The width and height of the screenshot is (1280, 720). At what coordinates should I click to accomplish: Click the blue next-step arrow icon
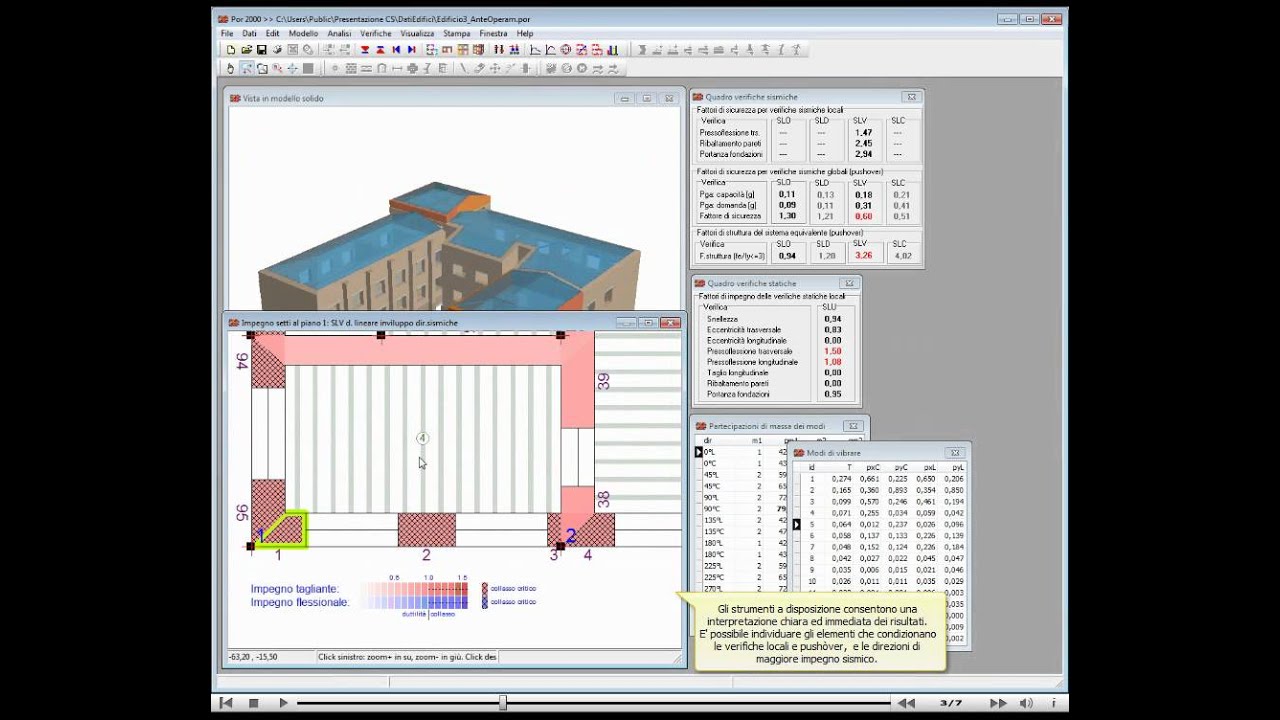(411, 50)
